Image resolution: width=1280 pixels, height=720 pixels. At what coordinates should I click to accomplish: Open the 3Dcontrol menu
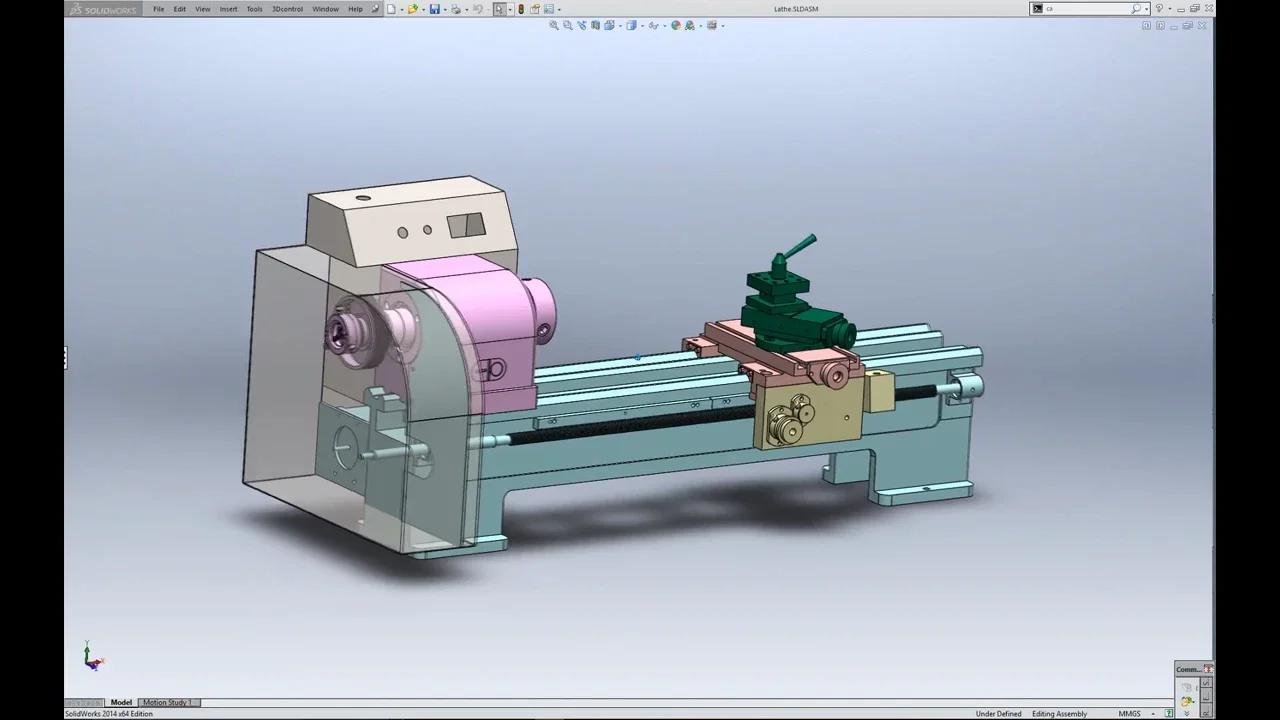tap(287, 9)
